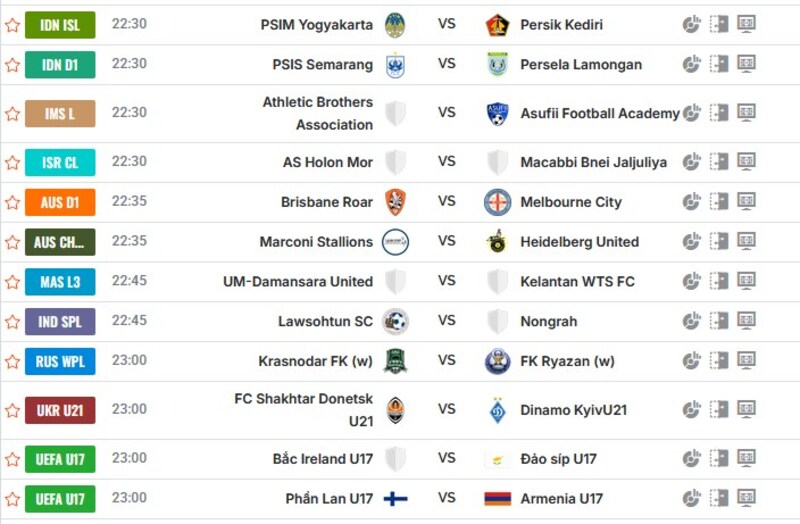Click FC Shakhtar Donetsk U21 crest
The height and width of the screenshot is (524, 800).
point(396,410)
